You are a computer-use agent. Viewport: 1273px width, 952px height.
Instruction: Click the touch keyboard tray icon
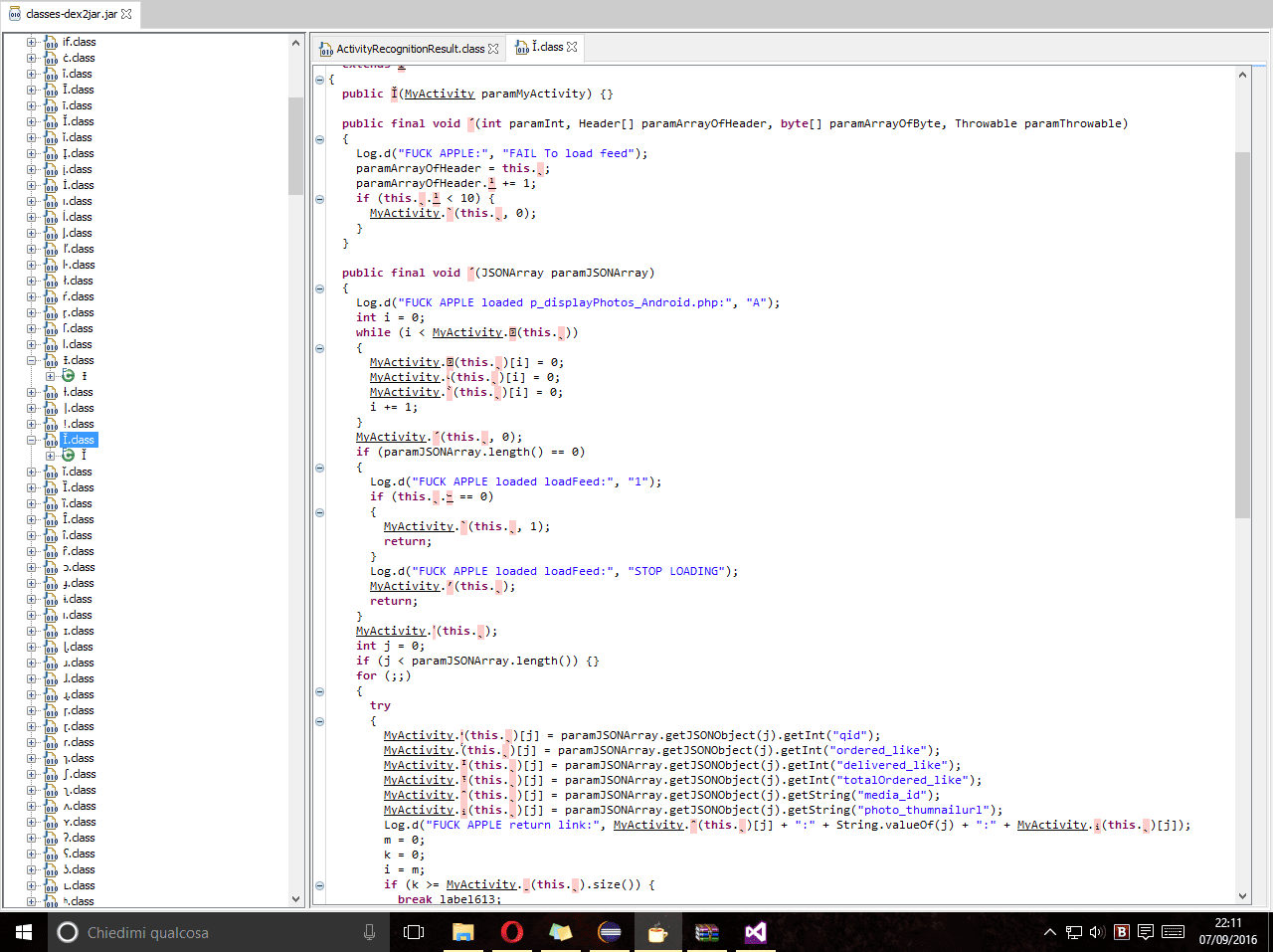[1174, 932]
